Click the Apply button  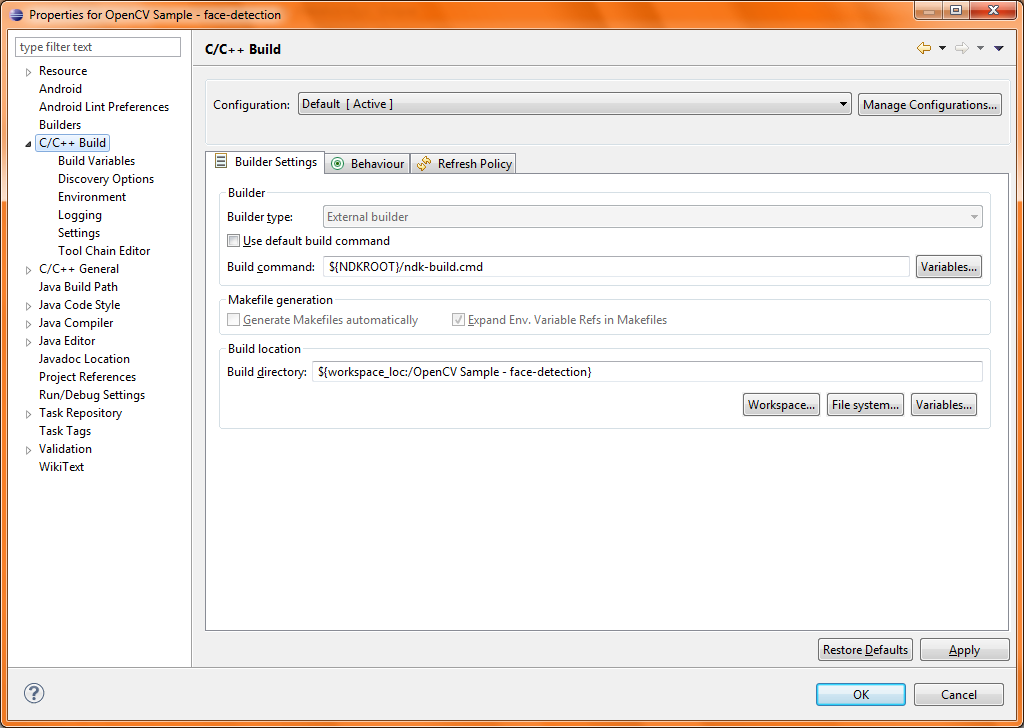click(x=965, y=650)
